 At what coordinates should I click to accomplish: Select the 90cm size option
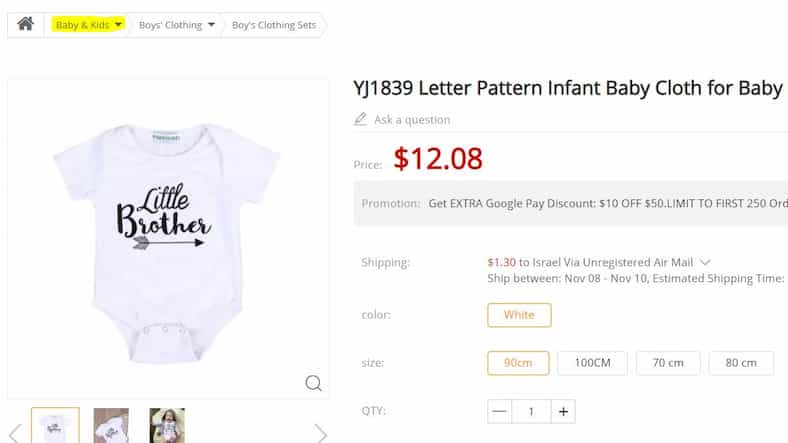518,362
